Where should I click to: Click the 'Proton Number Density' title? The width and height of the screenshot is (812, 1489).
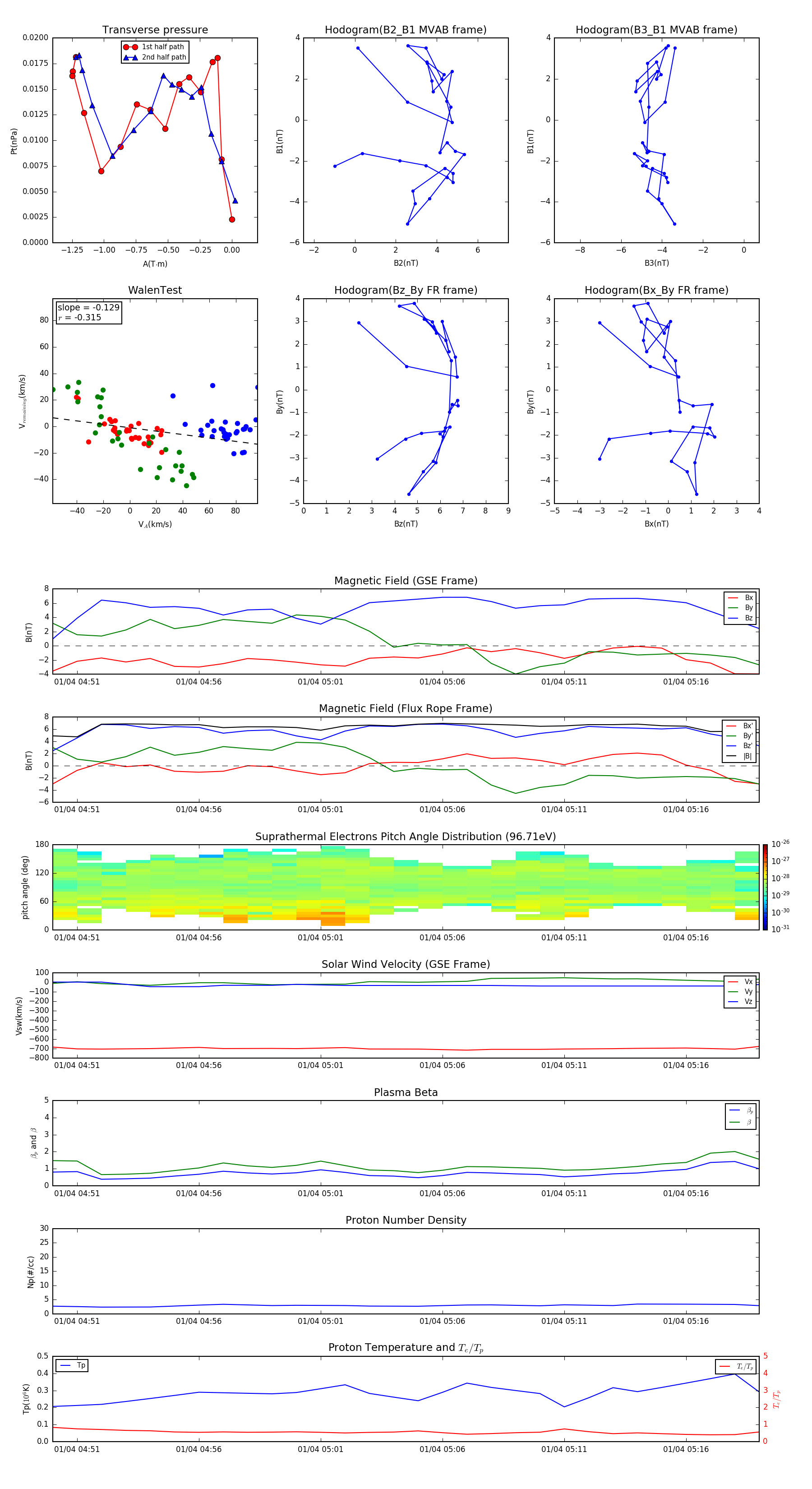tap(406, 1220)
